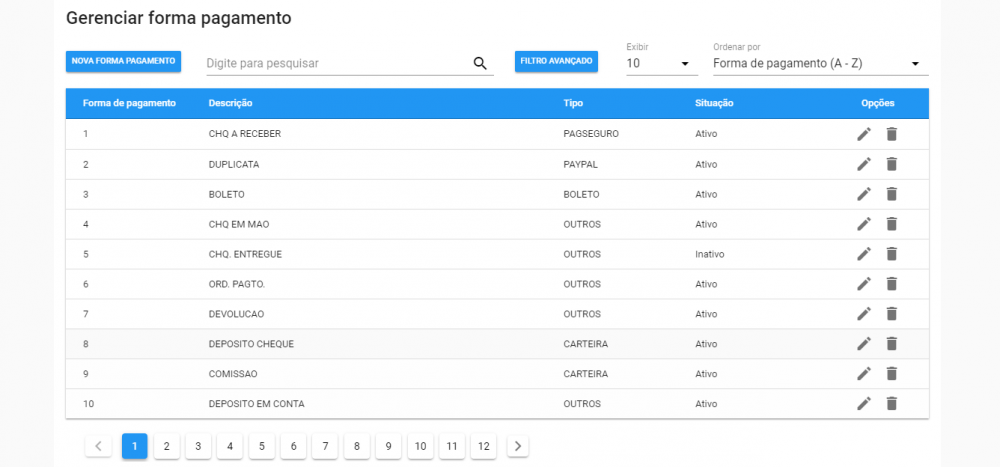Focus the Digite para pesquisar search field
Image resolution: width=1000 pixels, height=467 pixels.
click(335, 63)
